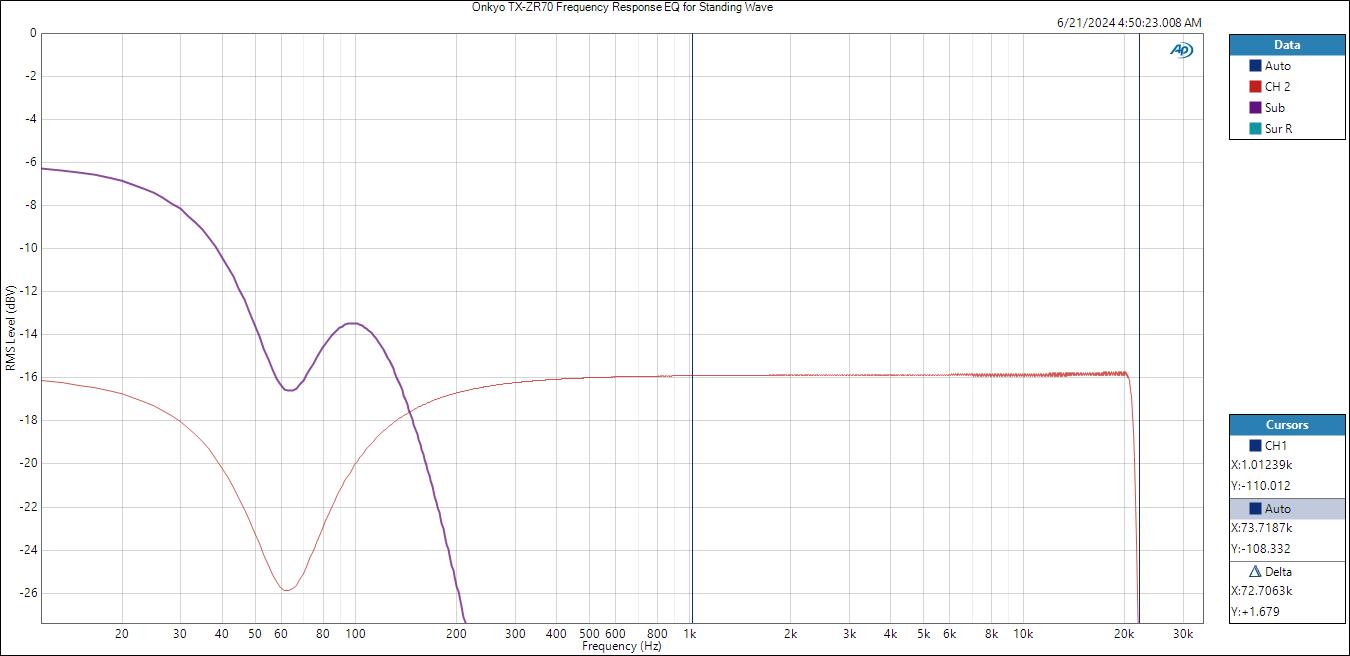Click the CH1 cursor color square

pyautogui.click(x=1255, y=446)
